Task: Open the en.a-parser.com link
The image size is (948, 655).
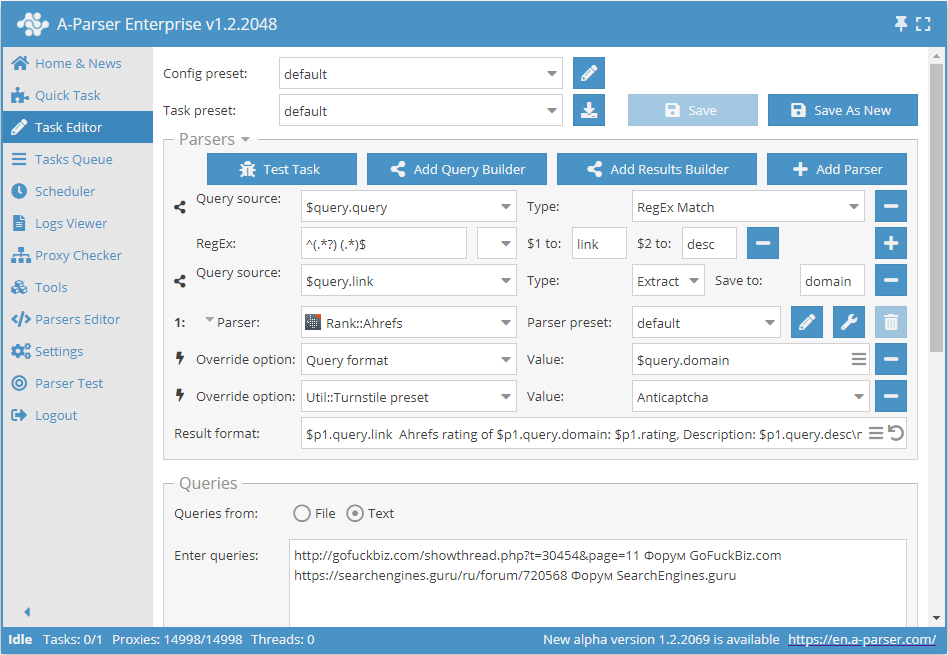Action: [861, 639]
